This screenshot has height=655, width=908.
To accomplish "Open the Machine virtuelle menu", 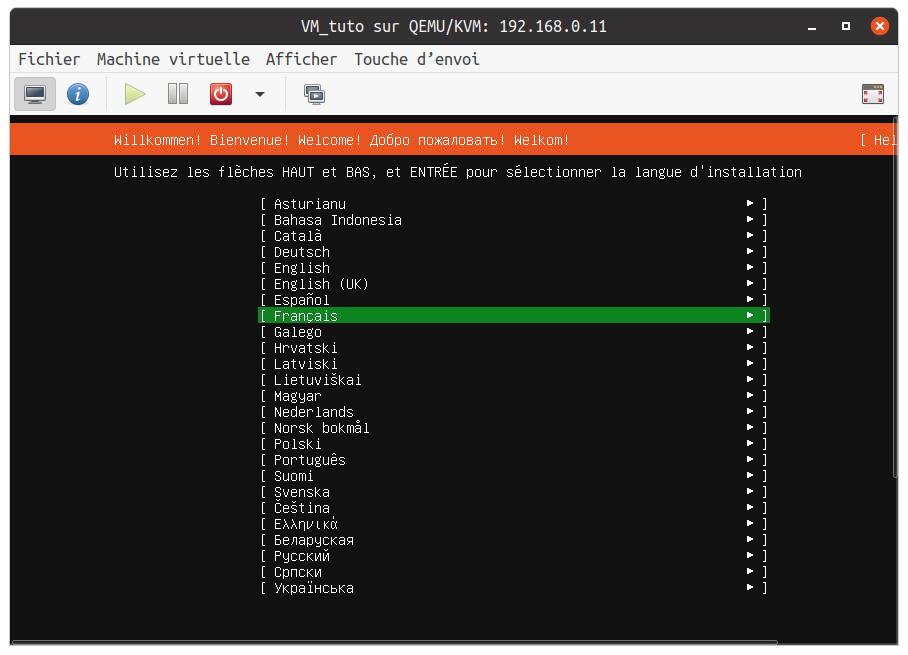I will tap(173, 59).
